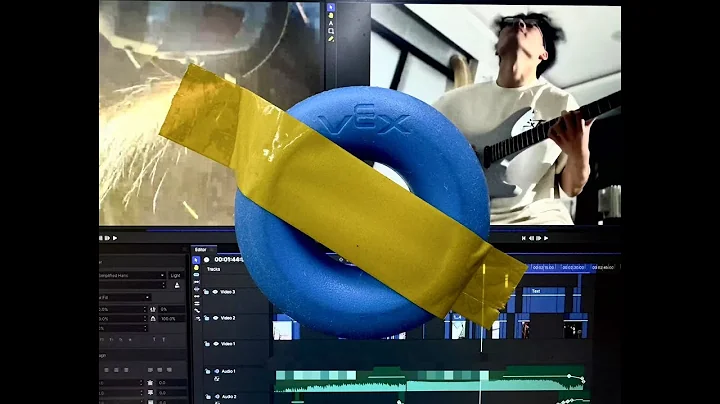Click the Tracks header label

[x=213, y=269]
